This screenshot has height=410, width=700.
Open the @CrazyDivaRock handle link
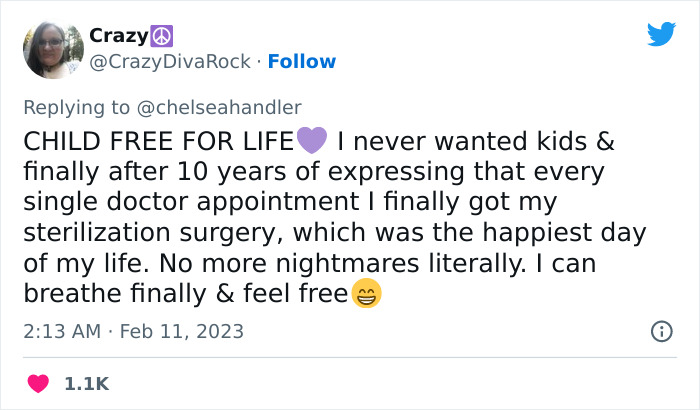tap(170, 61)
